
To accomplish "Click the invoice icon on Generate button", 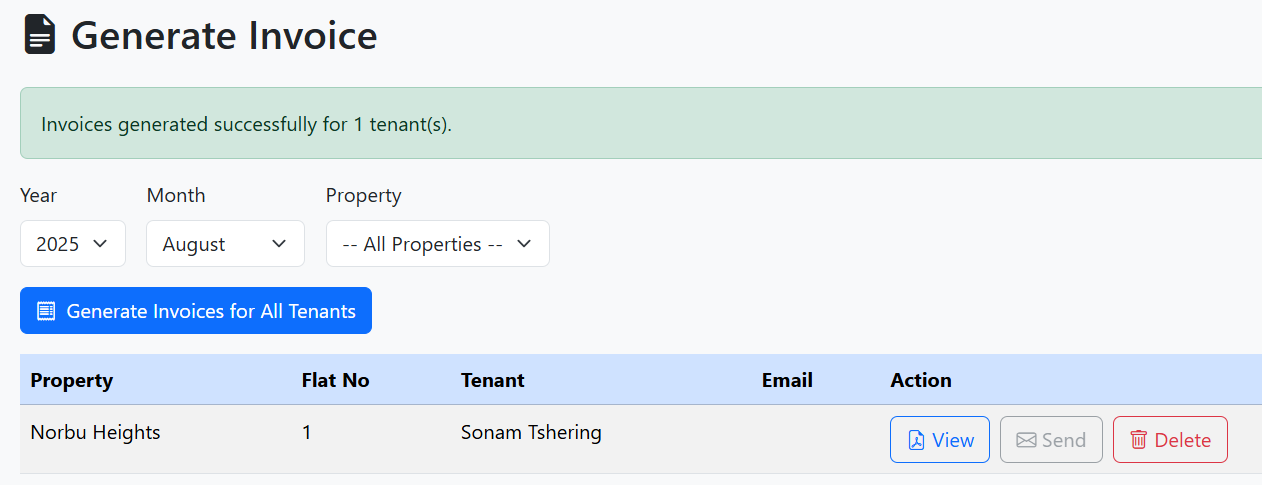I will (x=46, y=311).
